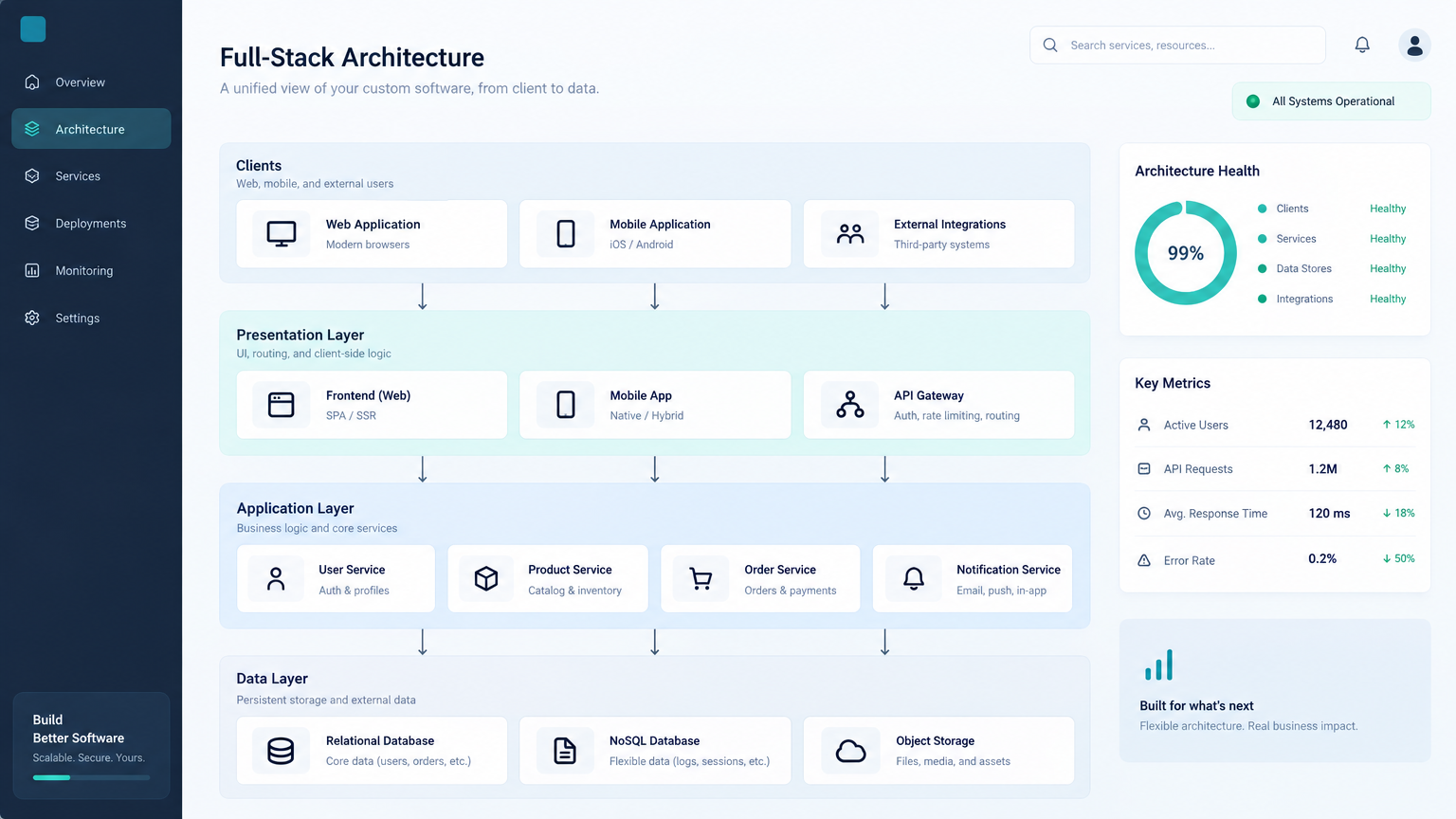Image resolution: width=1456 pixels, height=819 pixels.
Task: Click All Systems Operational status badge
Action: pos(1331,101)
